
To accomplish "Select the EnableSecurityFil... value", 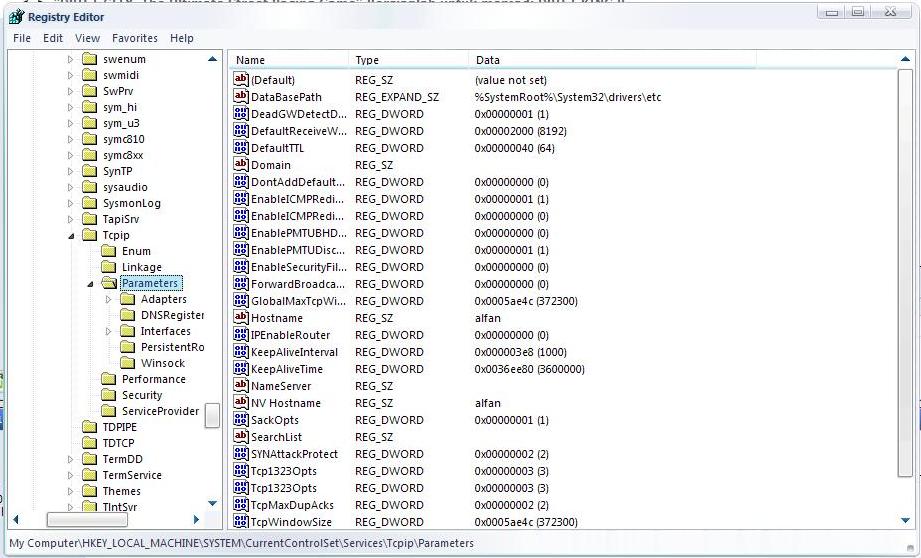I will pos(299,267).
